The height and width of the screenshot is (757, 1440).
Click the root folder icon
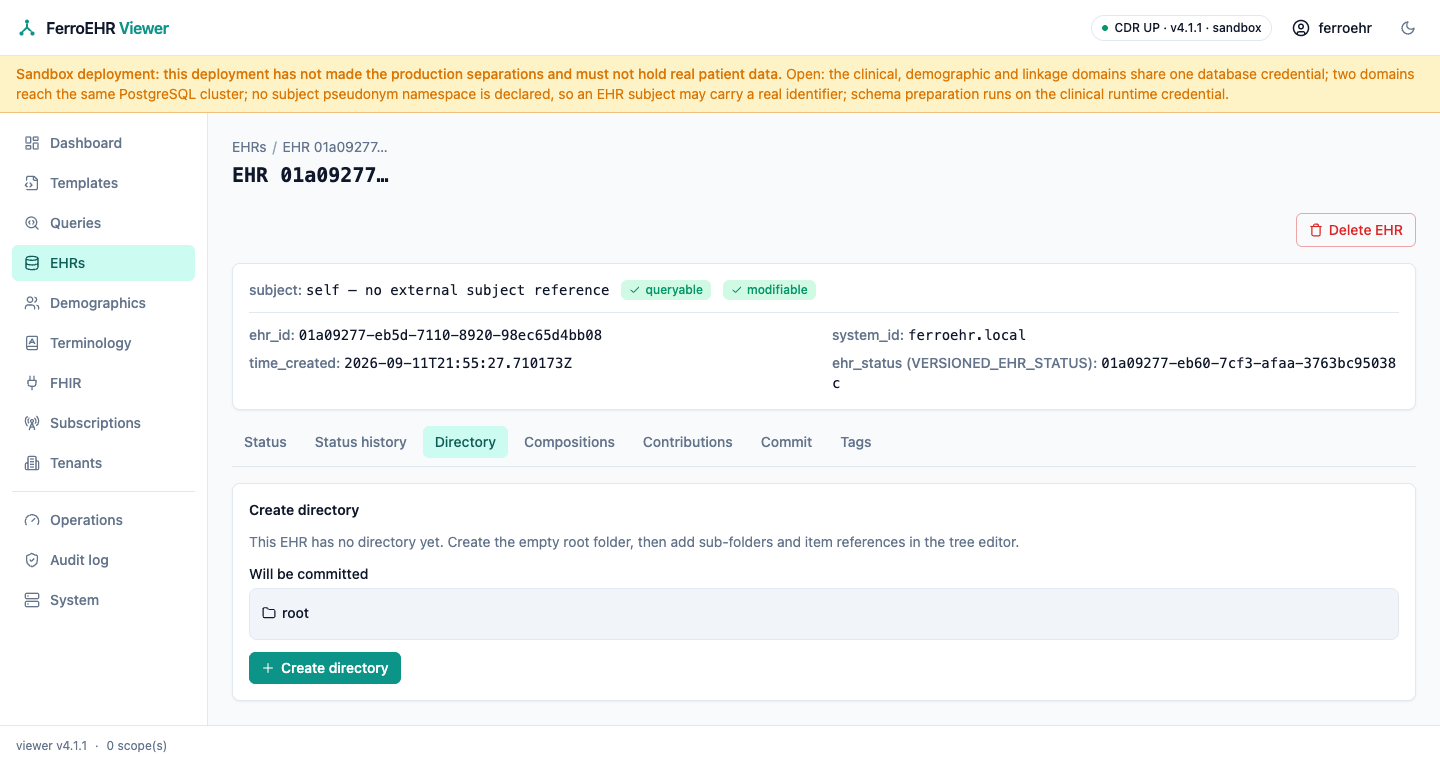point(269,613)
